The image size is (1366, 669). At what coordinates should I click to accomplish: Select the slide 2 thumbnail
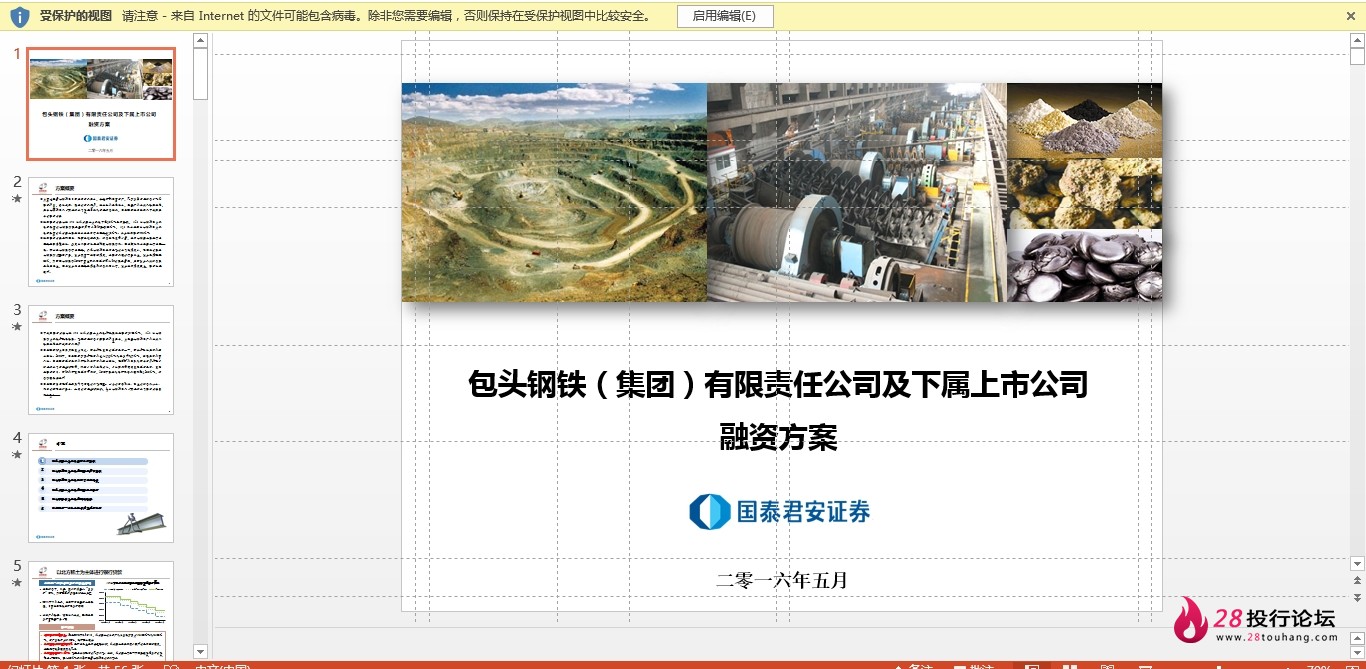pos(101,232)
